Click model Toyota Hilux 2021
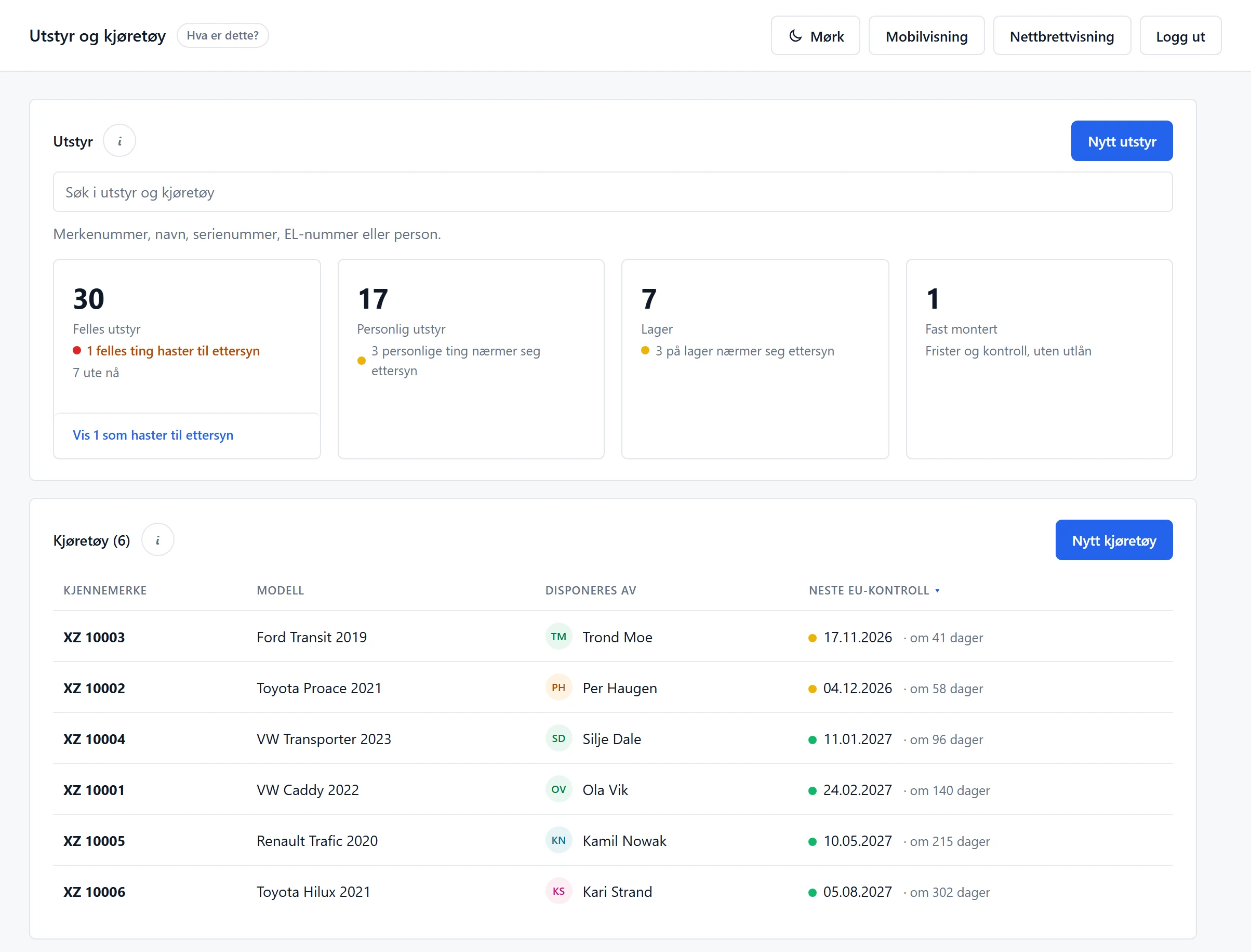 313,893
